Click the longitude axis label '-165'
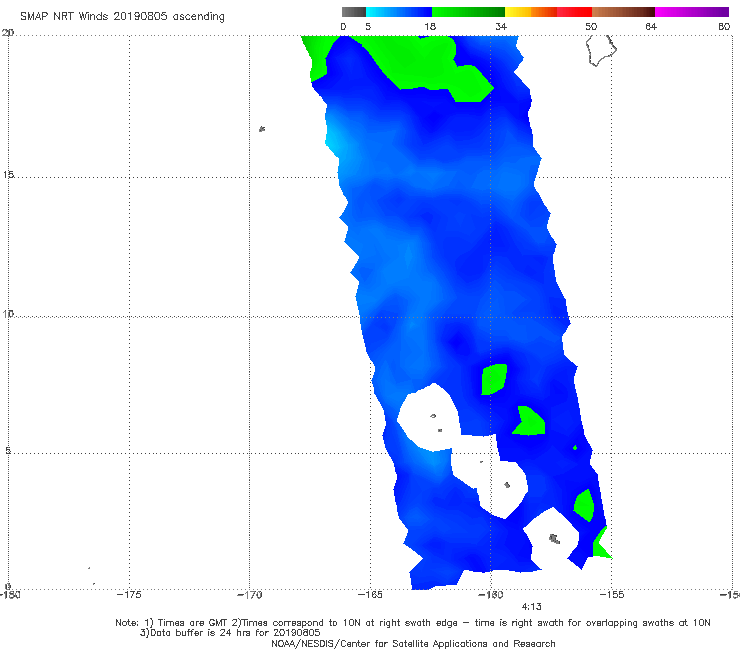 (x=370, y=595)
